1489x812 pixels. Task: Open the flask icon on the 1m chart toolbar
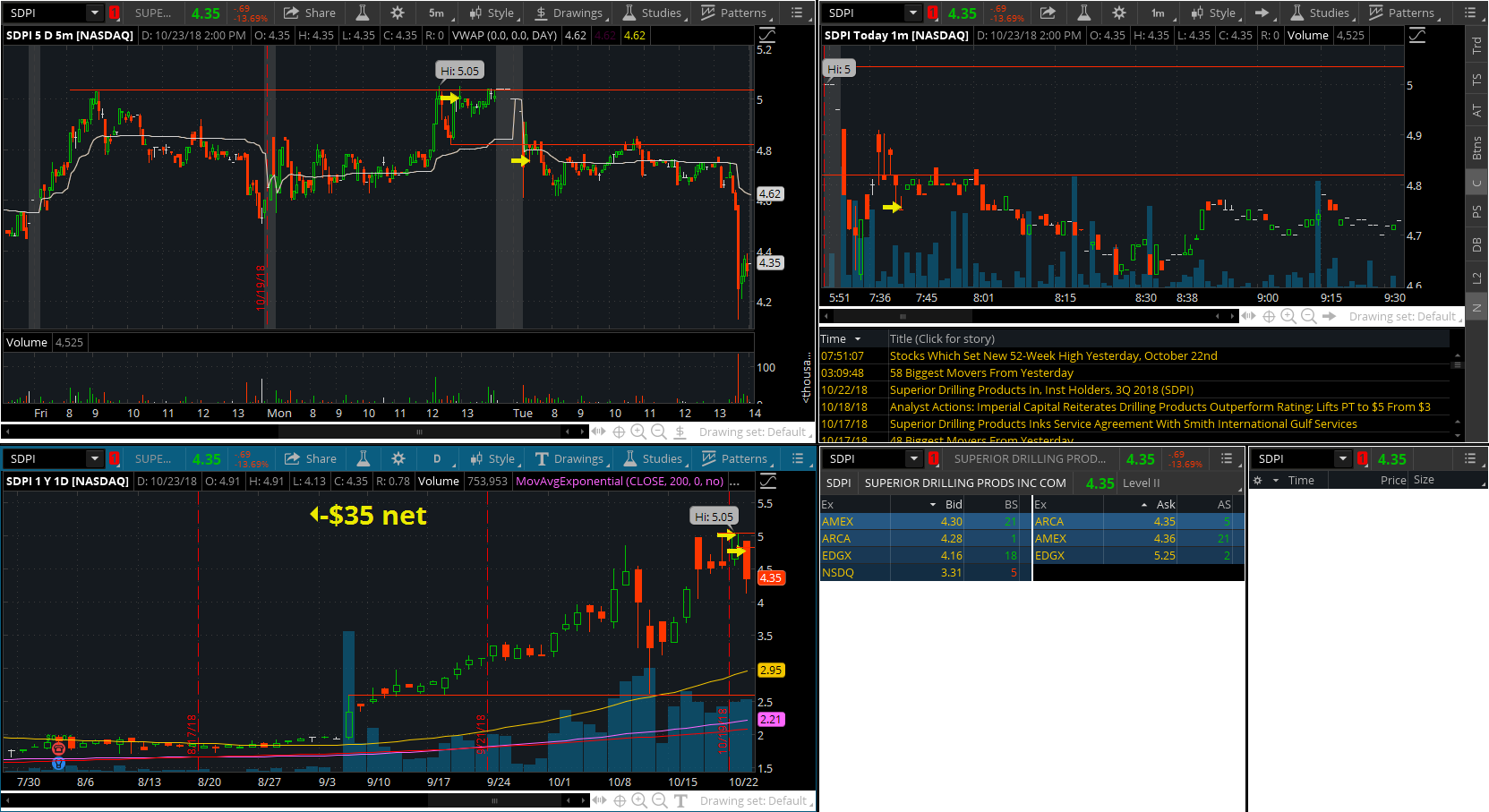pyautogui.click(x=1083, y=13)
